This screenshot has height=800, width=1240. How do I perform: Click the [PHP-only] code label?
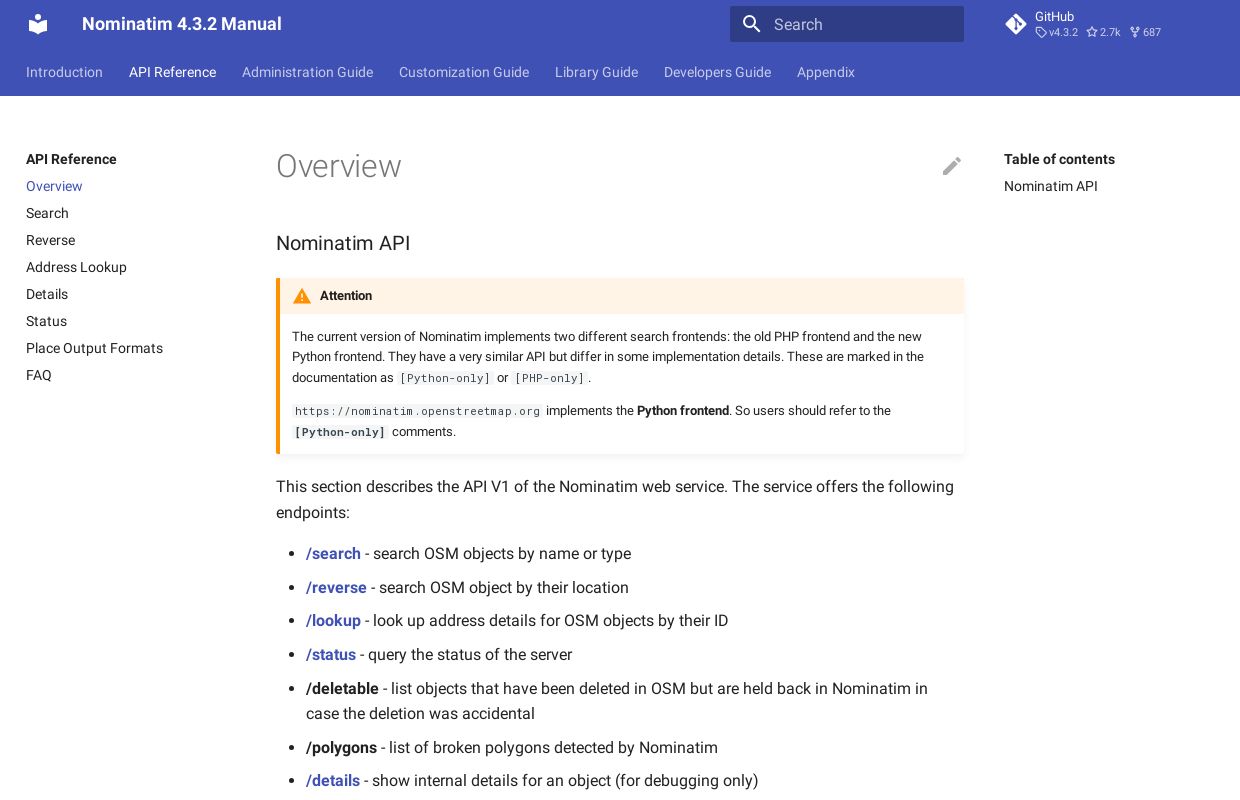[550, 378]
